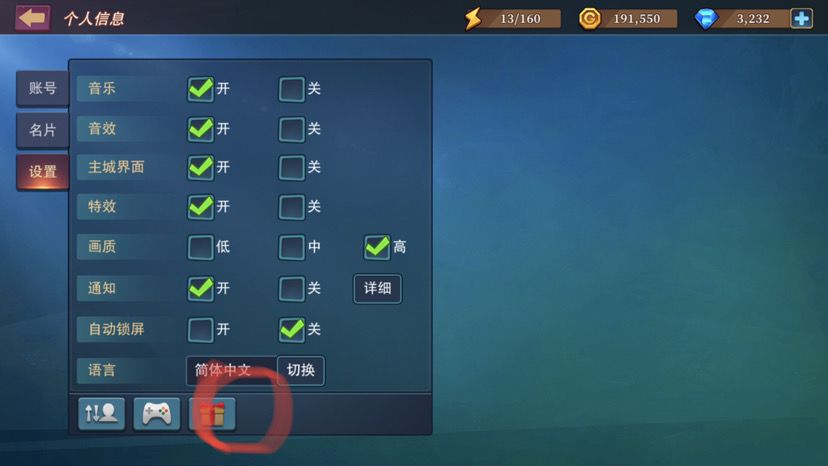
Task: Open the account switch icon
Action: point(101,414)
